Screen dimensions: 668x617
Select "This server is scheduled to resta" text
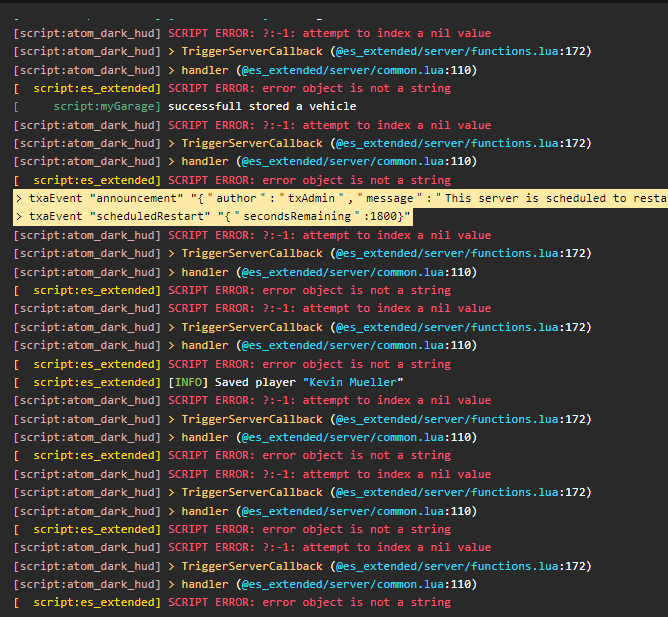[556, 198]
